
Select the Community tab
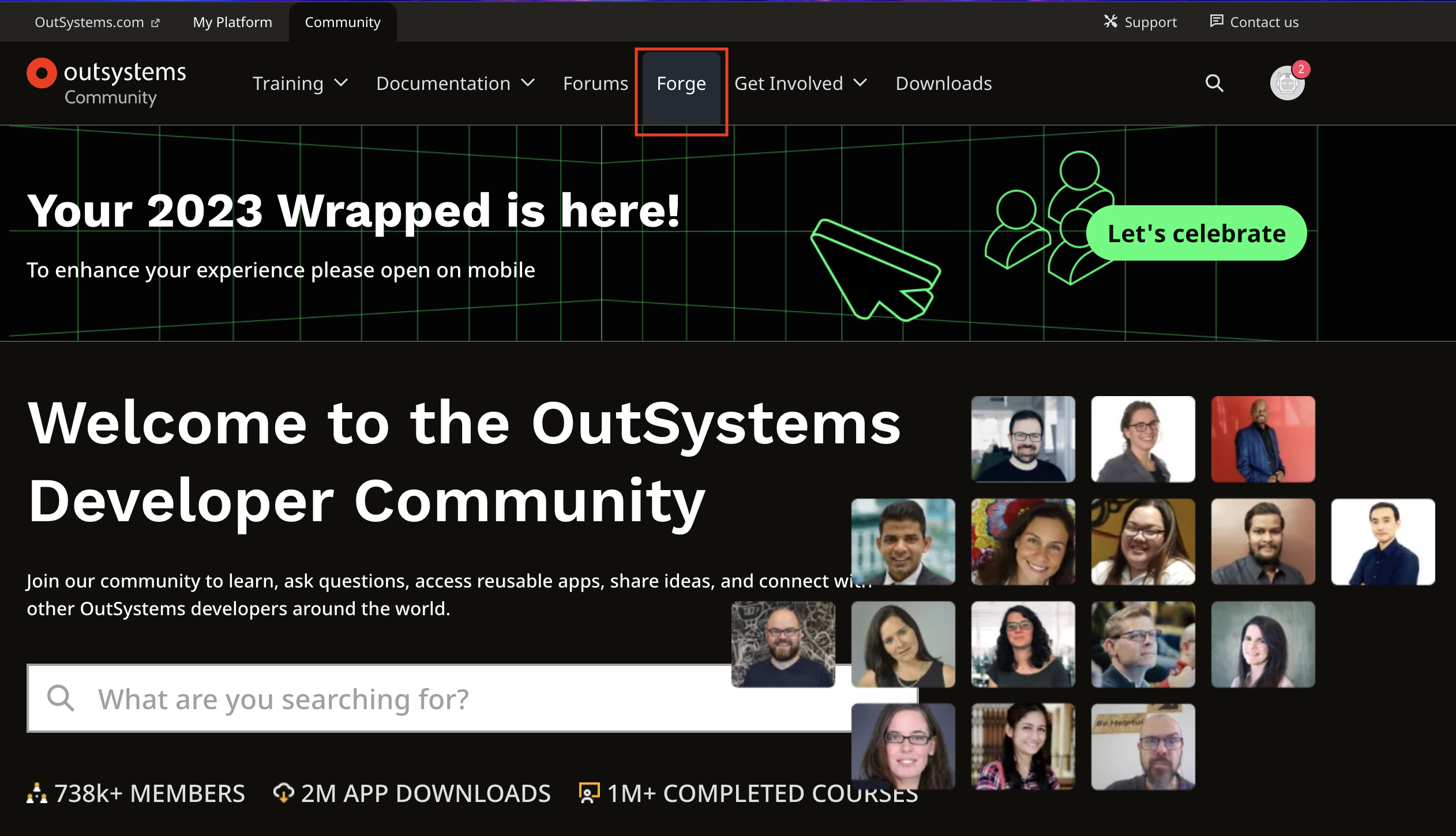(343, 22)
